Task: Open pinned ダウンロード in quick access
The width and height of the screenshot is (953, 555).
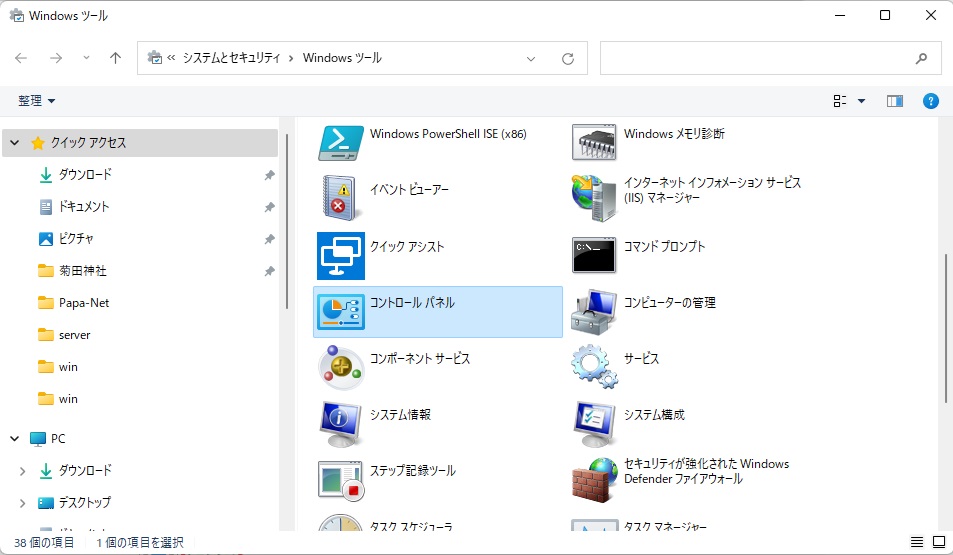Action: pos(85,175)
